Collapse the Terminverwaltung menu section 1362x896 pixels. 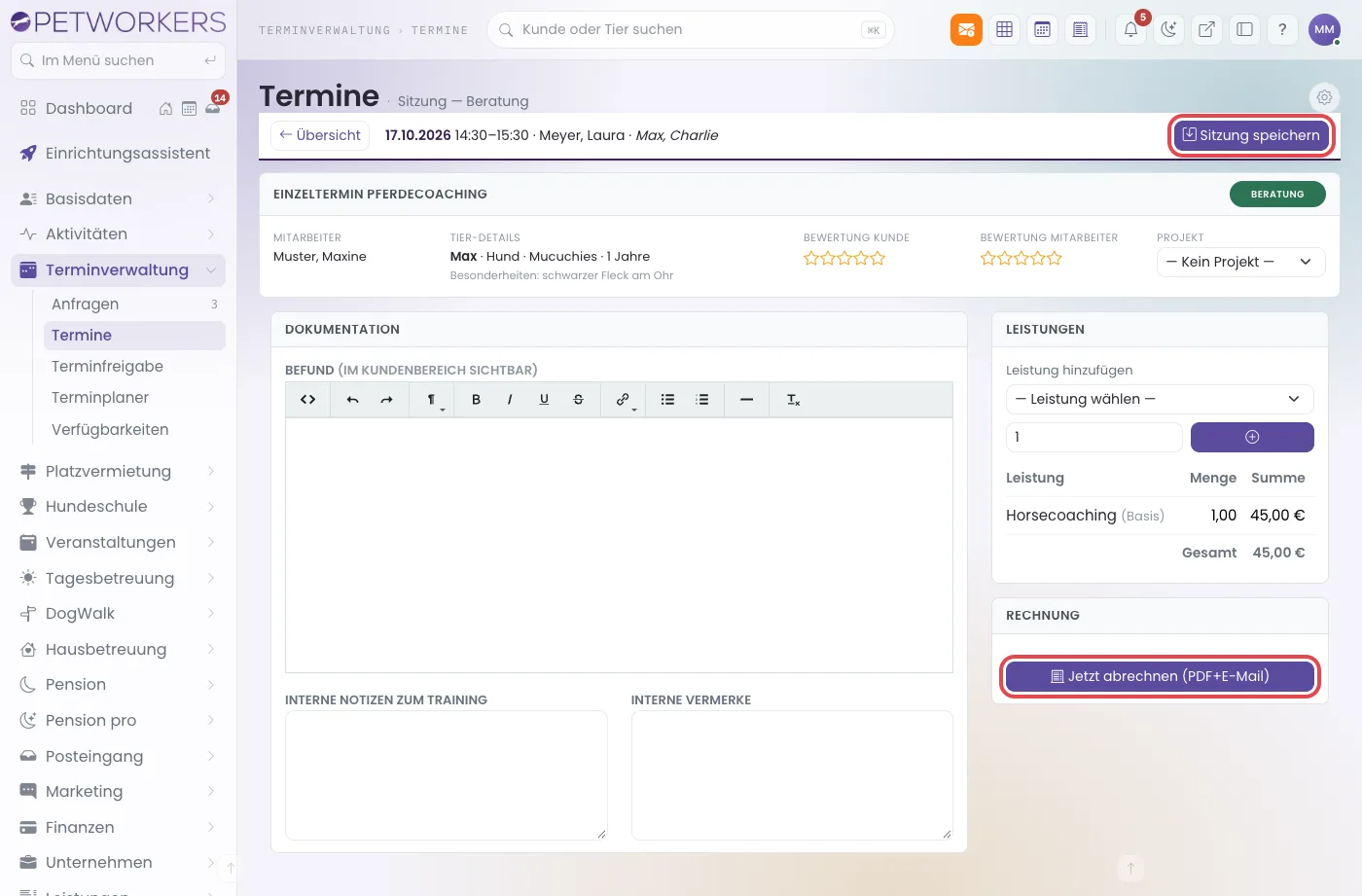tap(118, 270)
